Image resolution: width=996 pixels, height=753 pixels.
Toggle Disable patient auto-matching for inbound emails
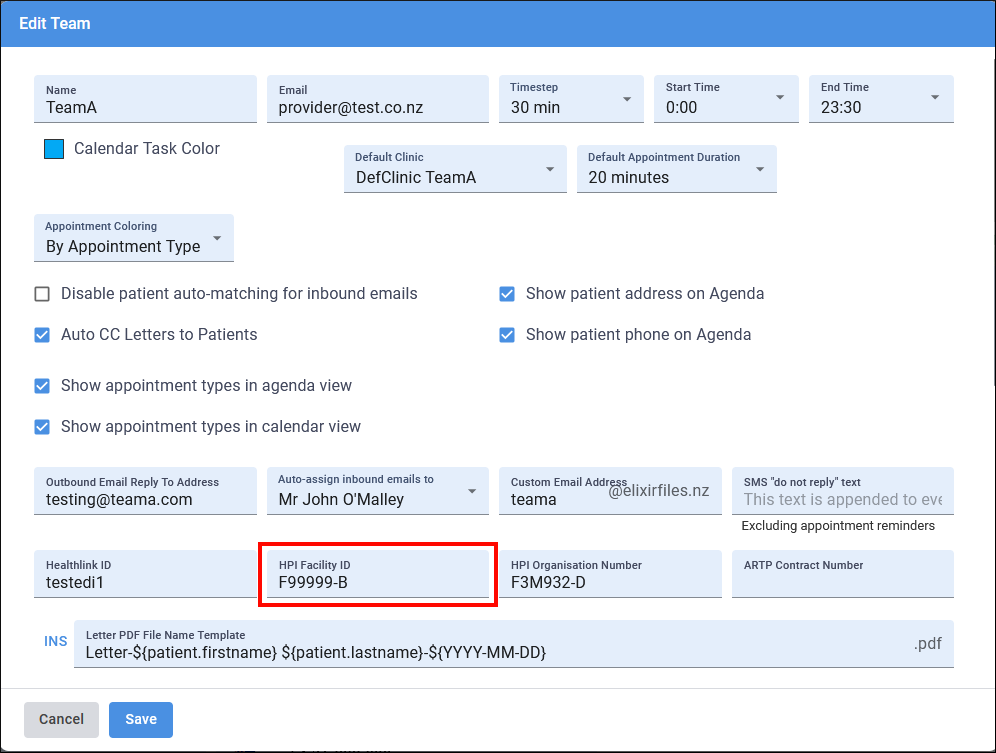42,294
